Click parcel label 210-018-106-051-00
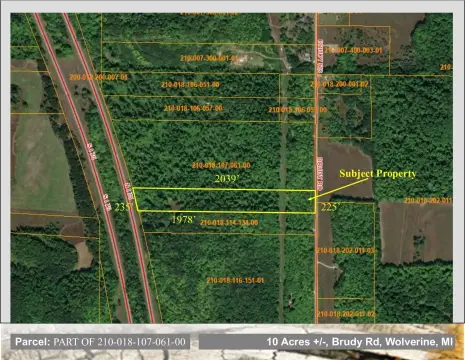 point(190,85)
